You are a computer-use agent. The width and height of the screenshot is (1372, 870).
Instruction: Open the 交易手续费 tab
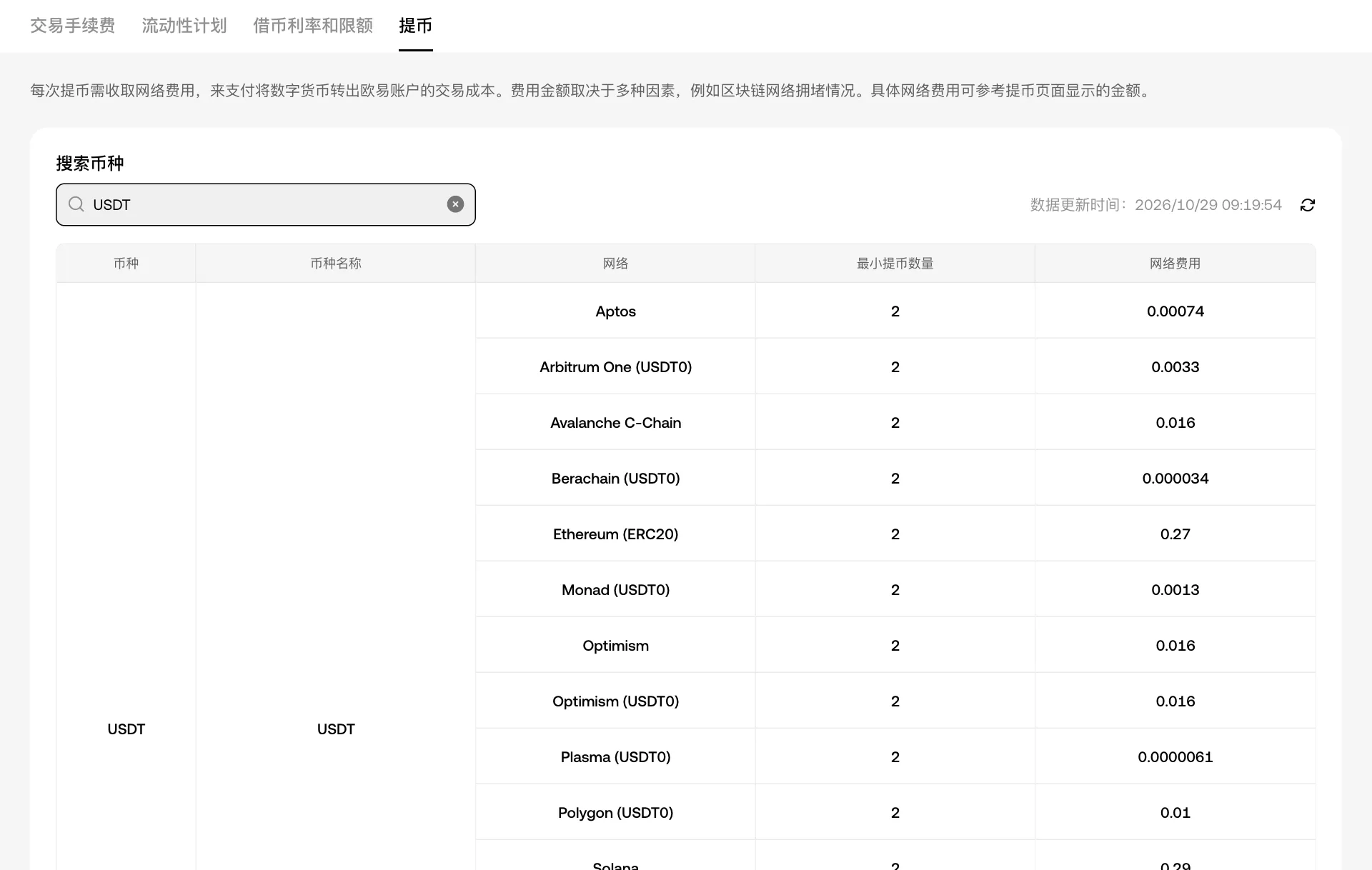coord(72,26)
